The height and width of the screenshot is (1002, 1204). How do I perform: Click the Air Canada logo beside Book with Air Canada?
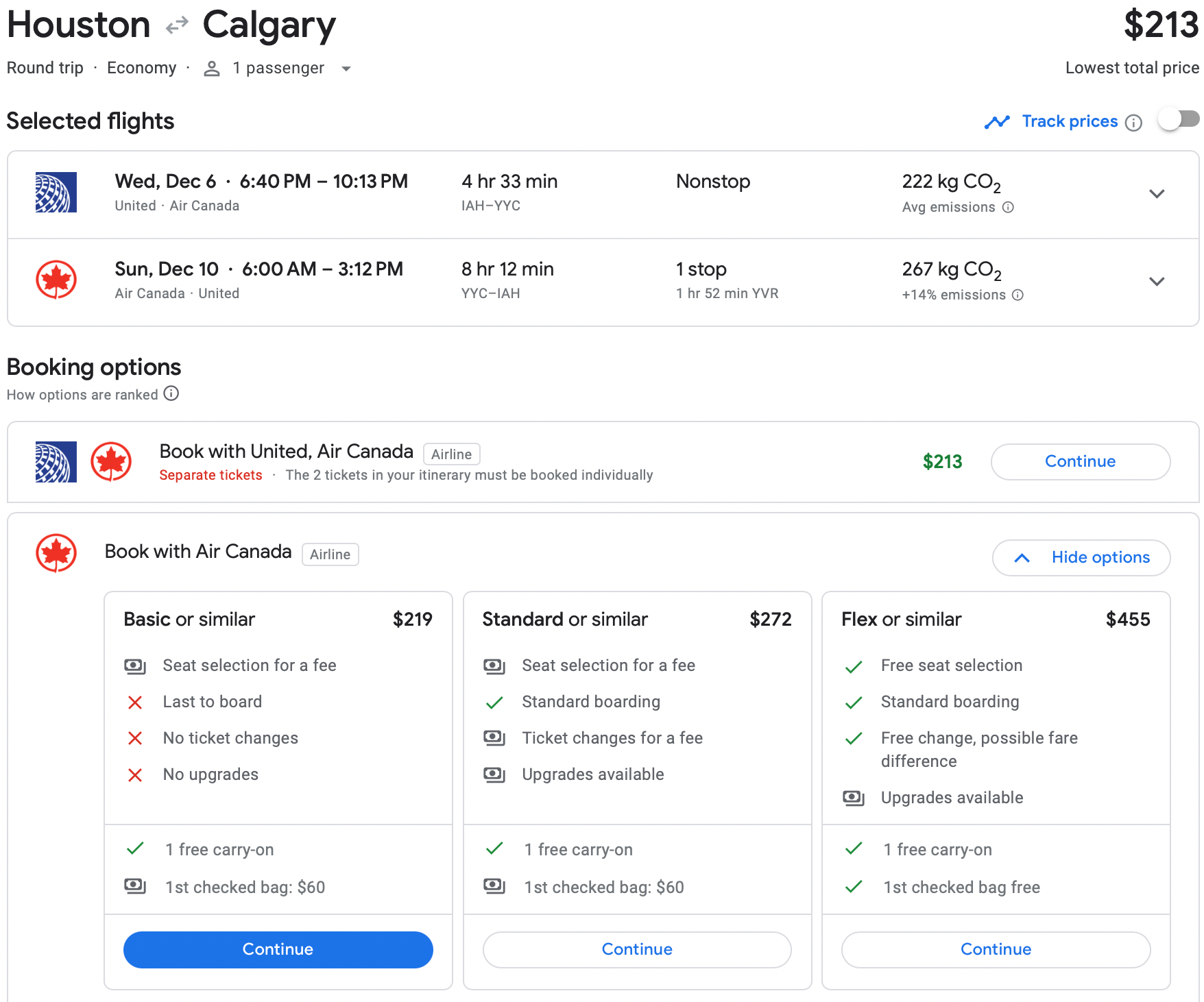coord(56,553)
